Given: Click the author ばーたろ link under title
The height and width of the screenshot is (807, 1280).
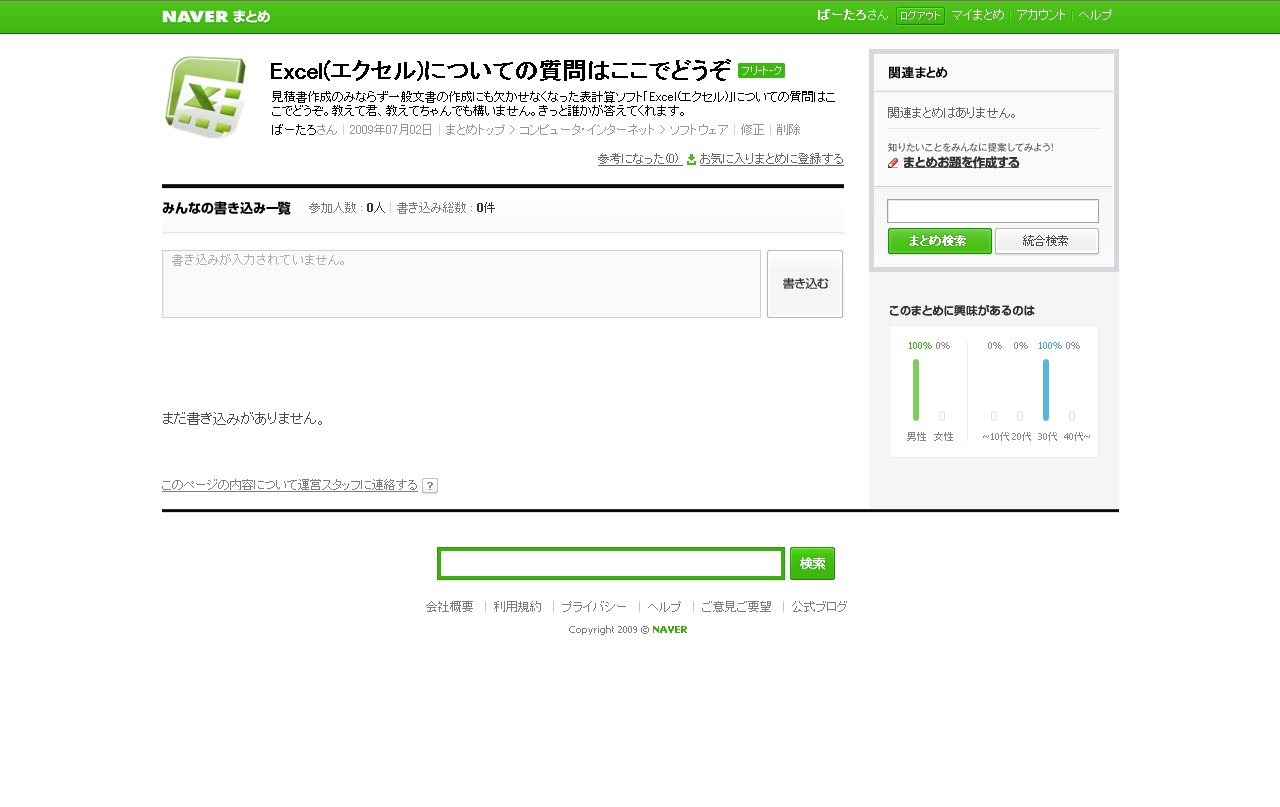Looking at the screenshot, I should [x=293, y=130].
